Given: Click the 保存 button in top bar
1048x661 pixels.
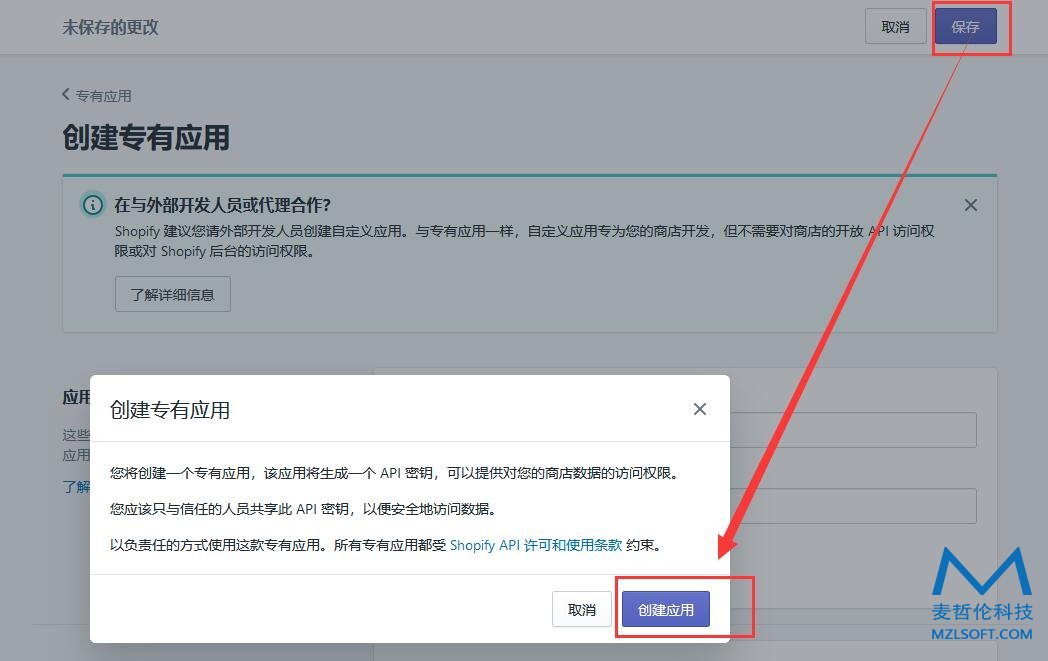Looking at the screenshot, I should [965, 27].
